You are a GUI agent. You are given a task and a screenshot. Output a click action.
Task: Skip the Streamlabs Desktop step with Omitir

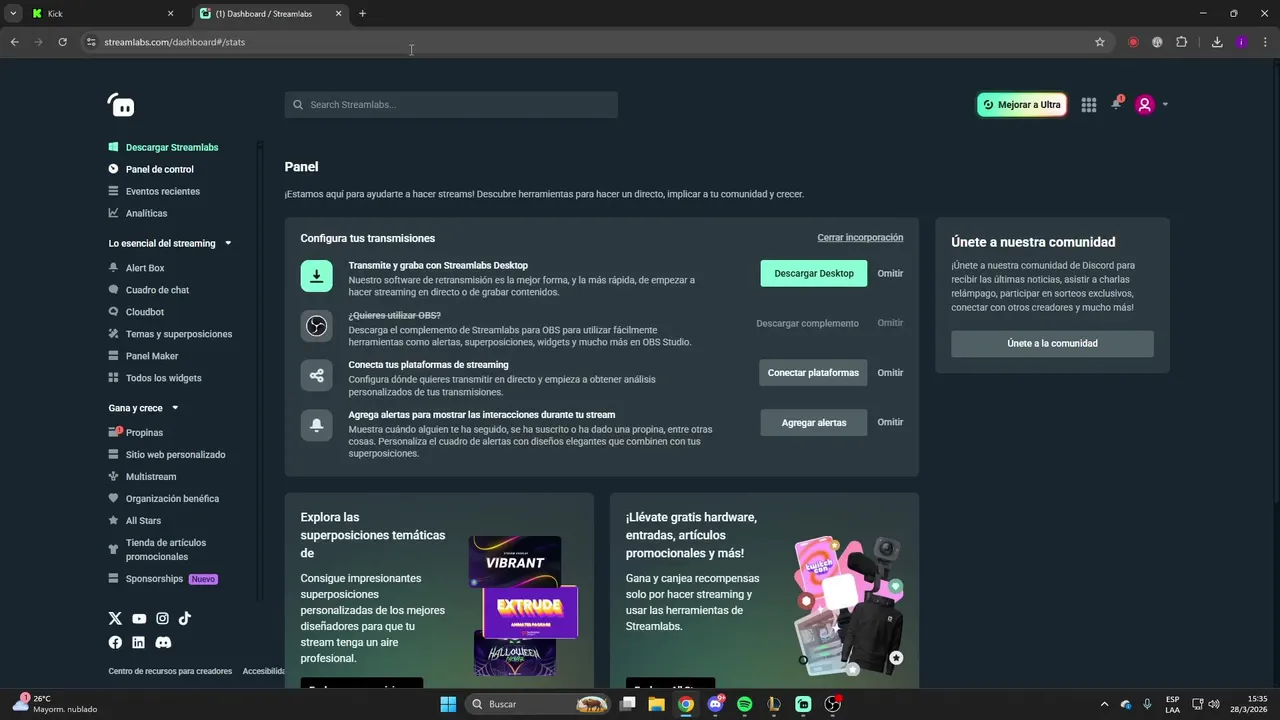pos(890,274)
